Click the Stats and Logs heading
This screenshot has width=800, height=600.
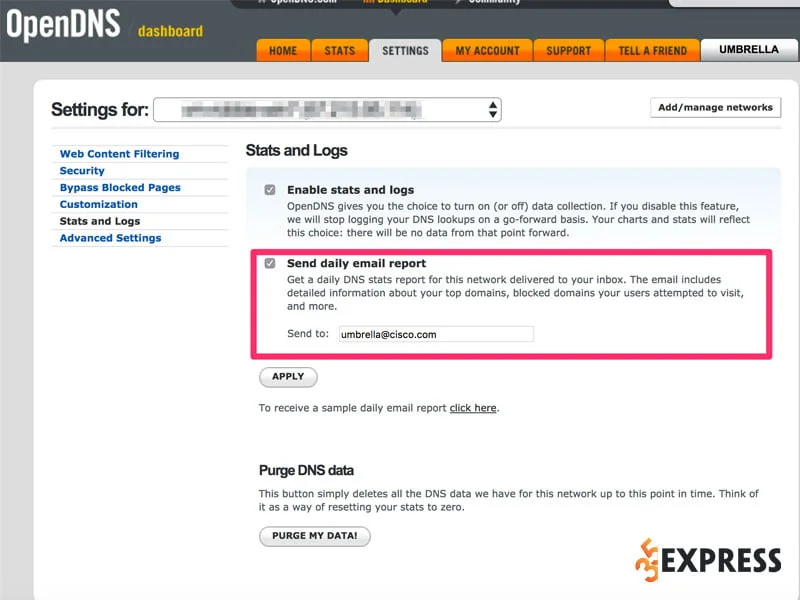click(296, 151)
